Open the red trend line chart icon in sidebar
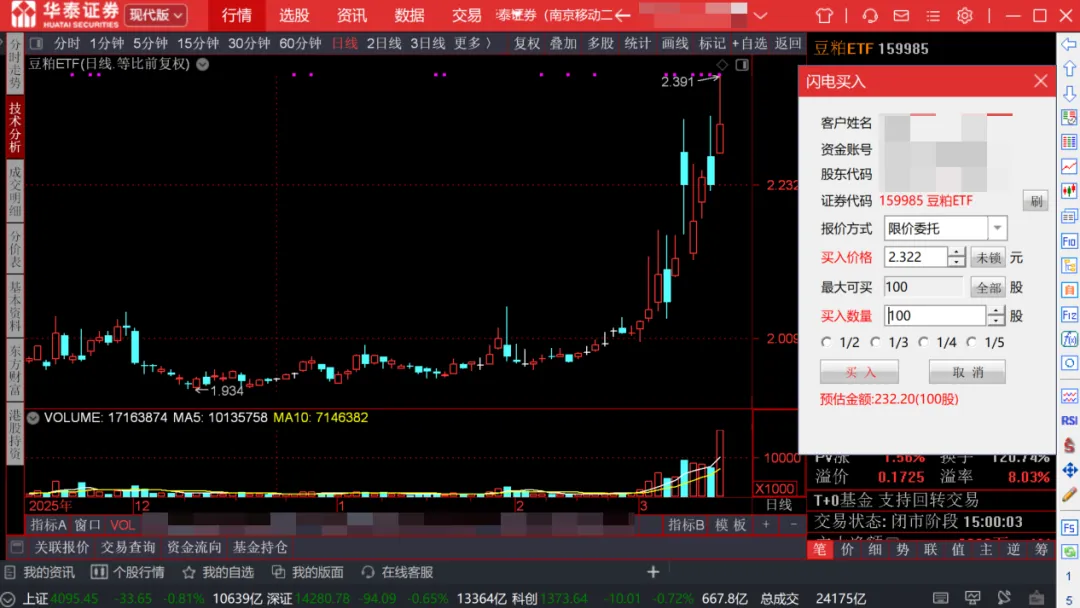This screenshot has width=1080, height=608. (1069, 167)
